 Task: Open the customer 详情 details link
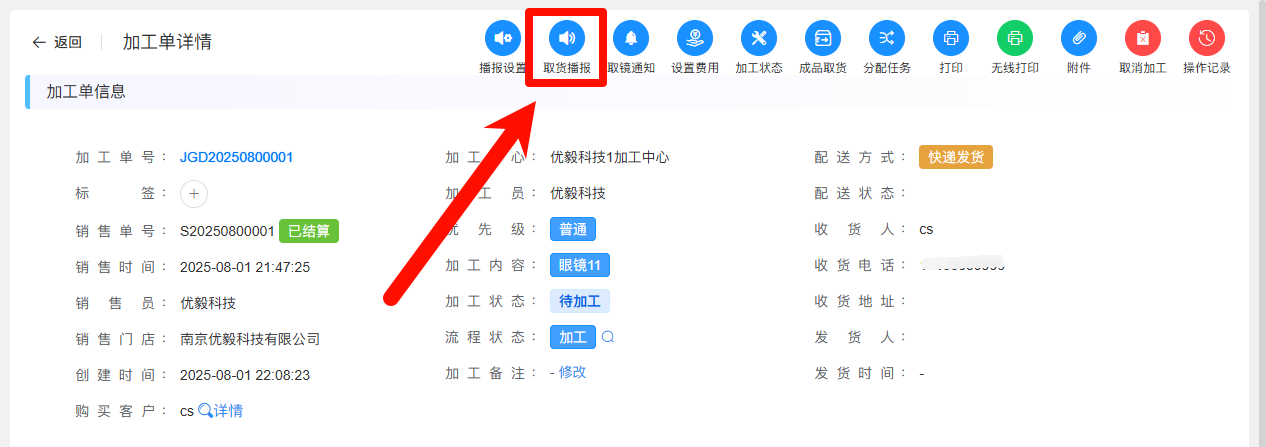(221, 411)
